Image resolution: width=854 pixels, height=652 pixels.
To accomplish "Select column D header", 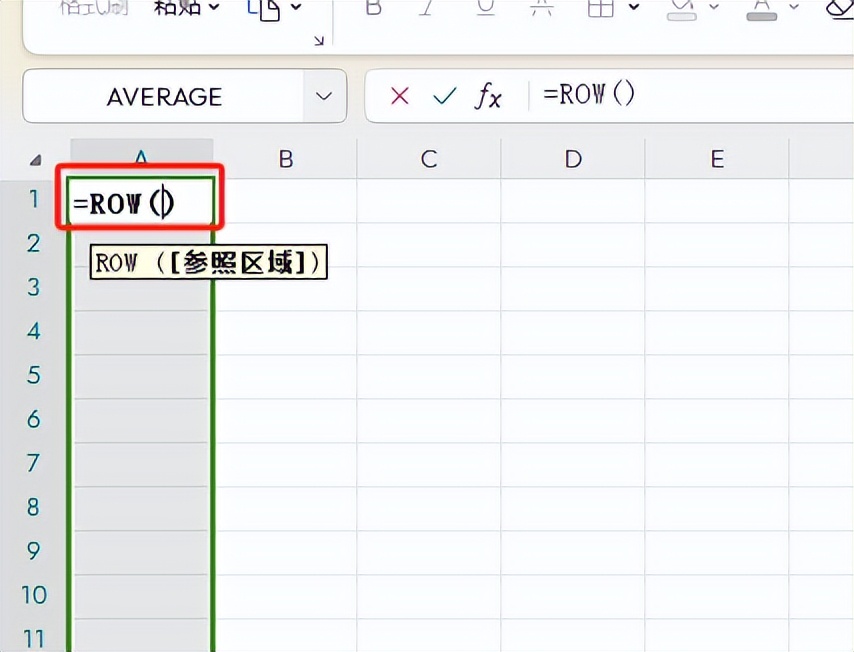I will (572, 159).
